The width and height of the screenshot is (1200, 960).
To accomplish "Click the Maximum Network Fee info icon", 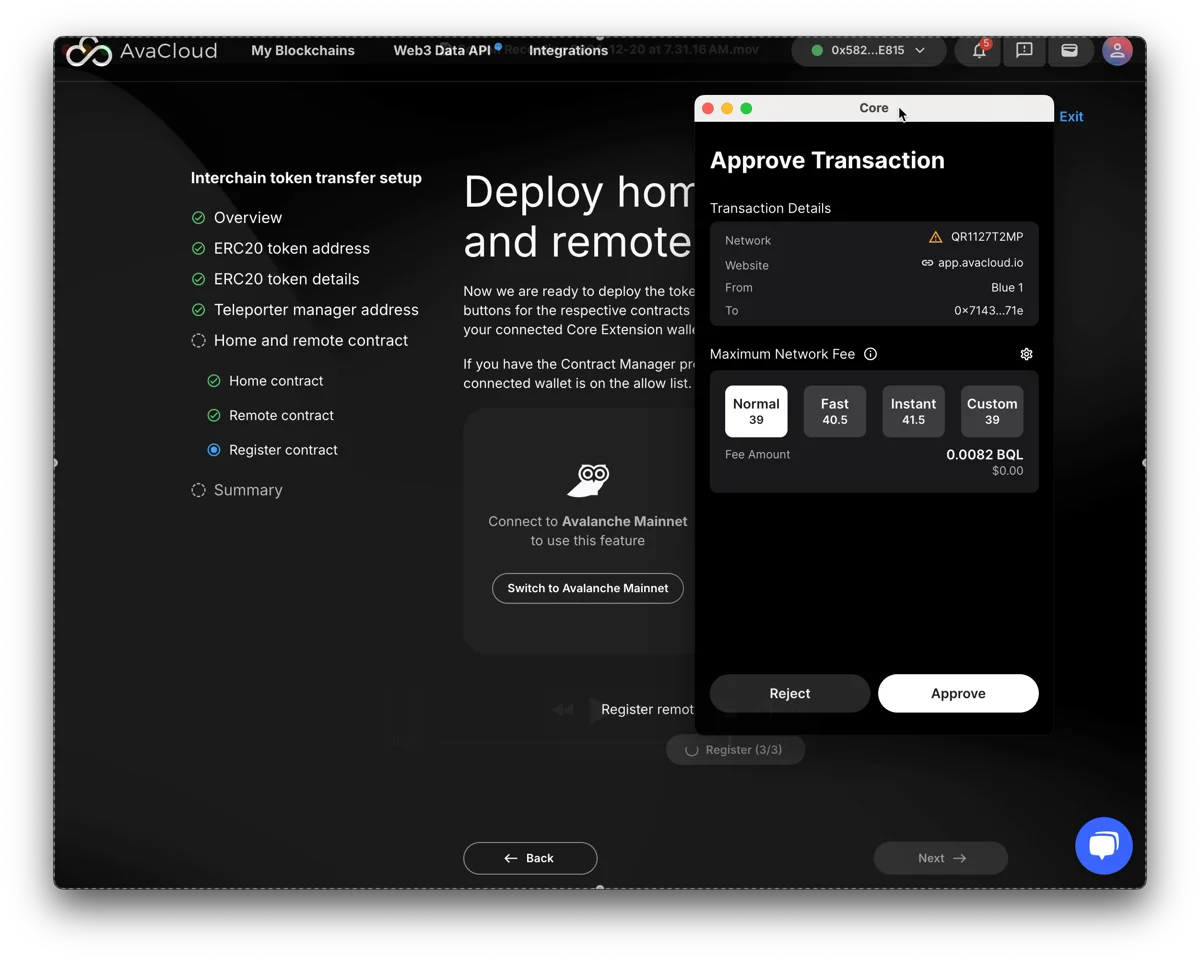I will 870,354.
